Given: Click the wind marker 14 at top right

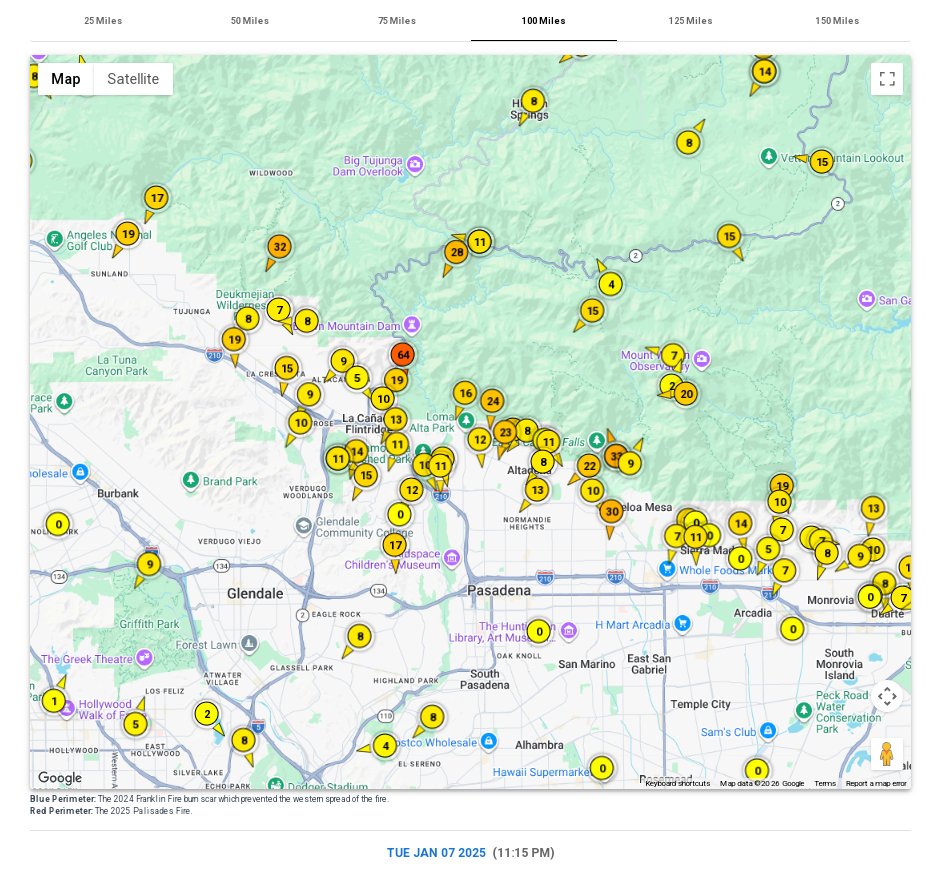Looking at the screenshot, I should coord(765,72).
